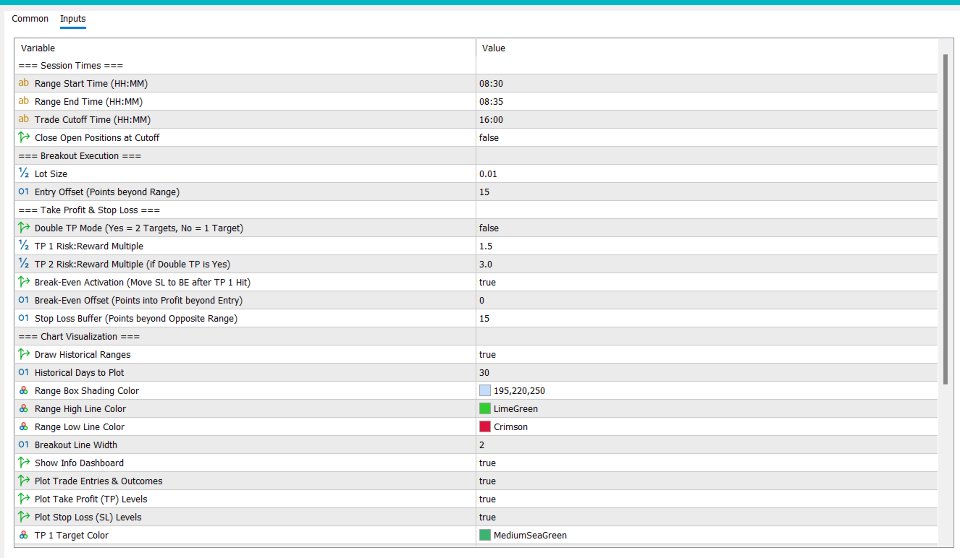This screenshot has width=960, height=558.
Task: Open the LimeGreen Range High Line swatch
Action: click(485, 409)
